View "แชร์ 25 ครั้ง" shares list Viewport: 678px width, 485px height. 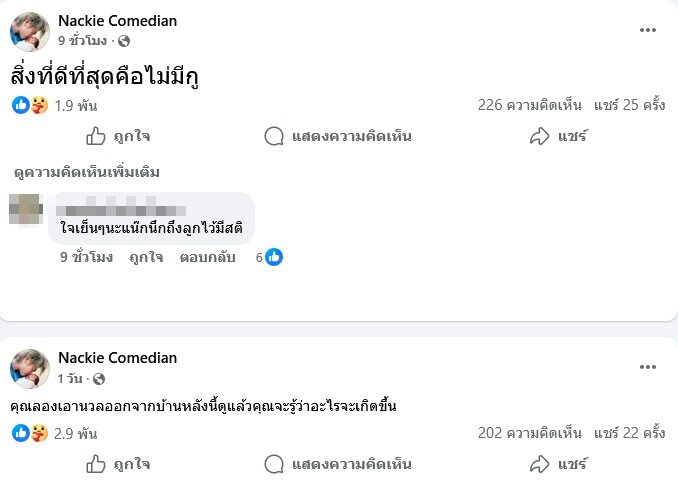click(x=630, y=105)
